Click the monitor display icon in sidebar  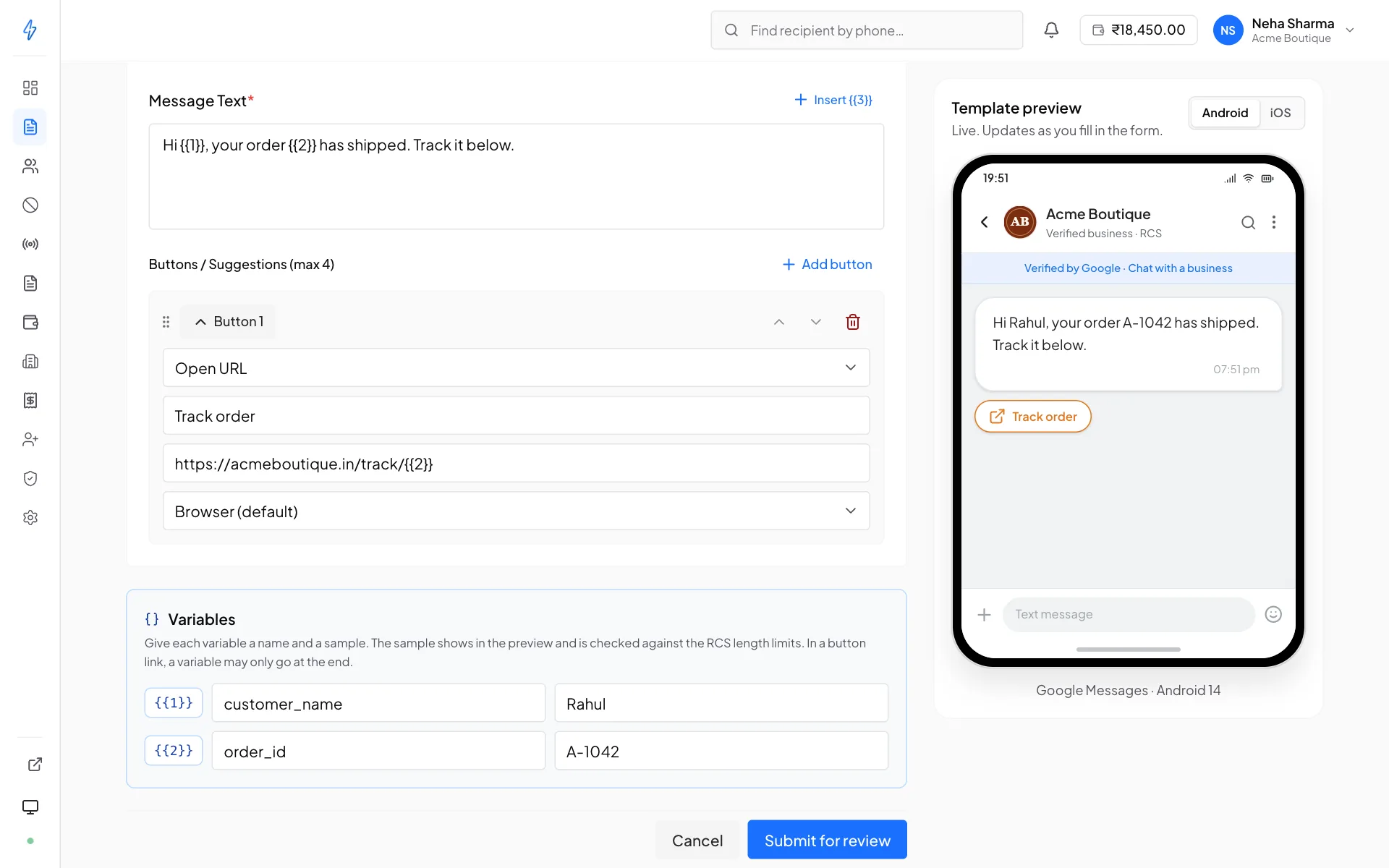coord(30,807)
